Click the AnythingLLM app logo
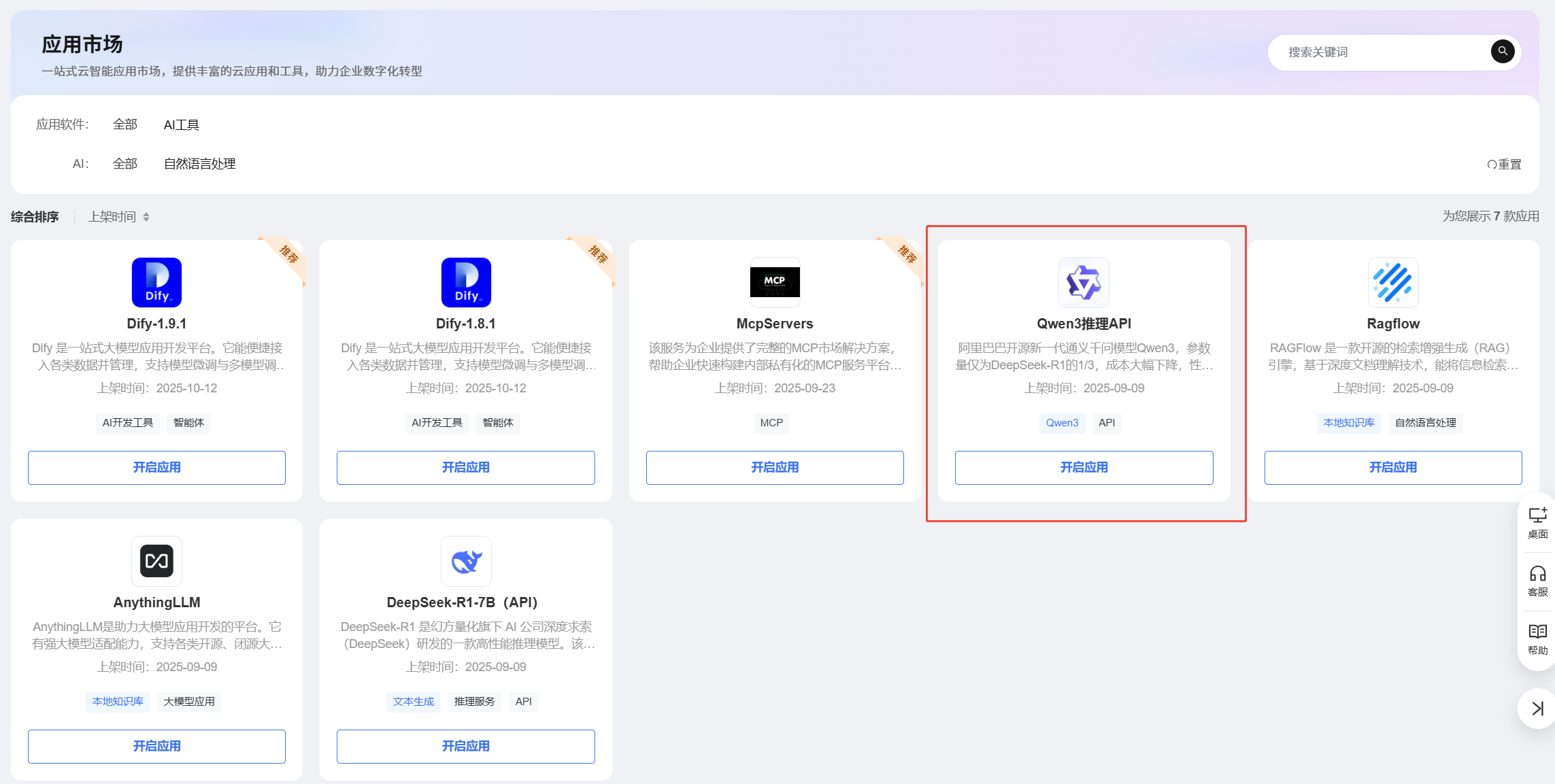1555x784 pixels. coord(156,561)
